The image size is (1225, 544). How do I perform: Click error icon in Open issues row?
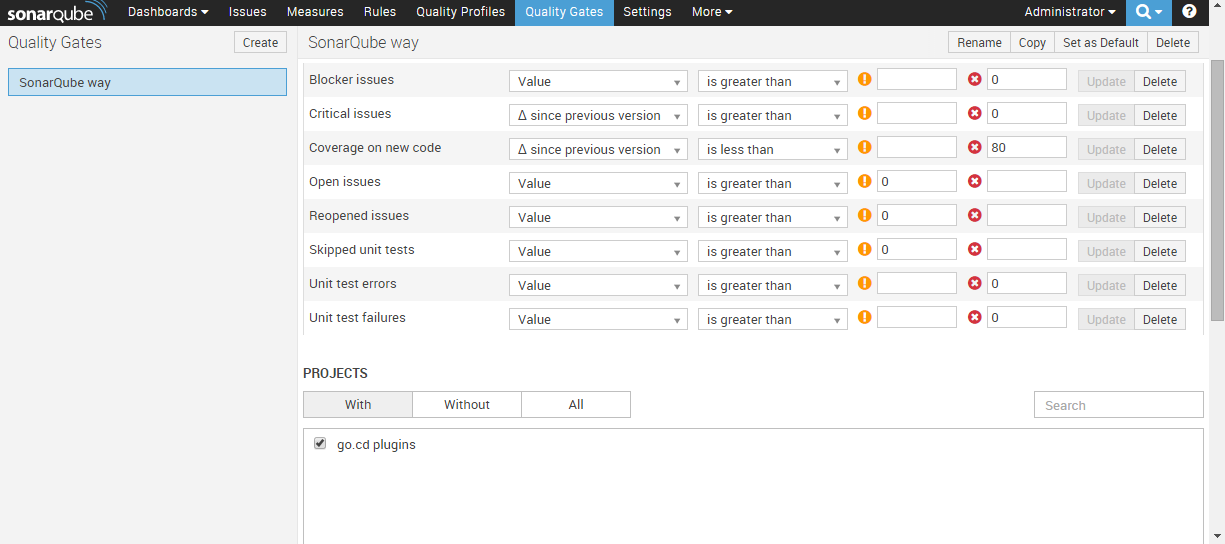click(975, 181)
